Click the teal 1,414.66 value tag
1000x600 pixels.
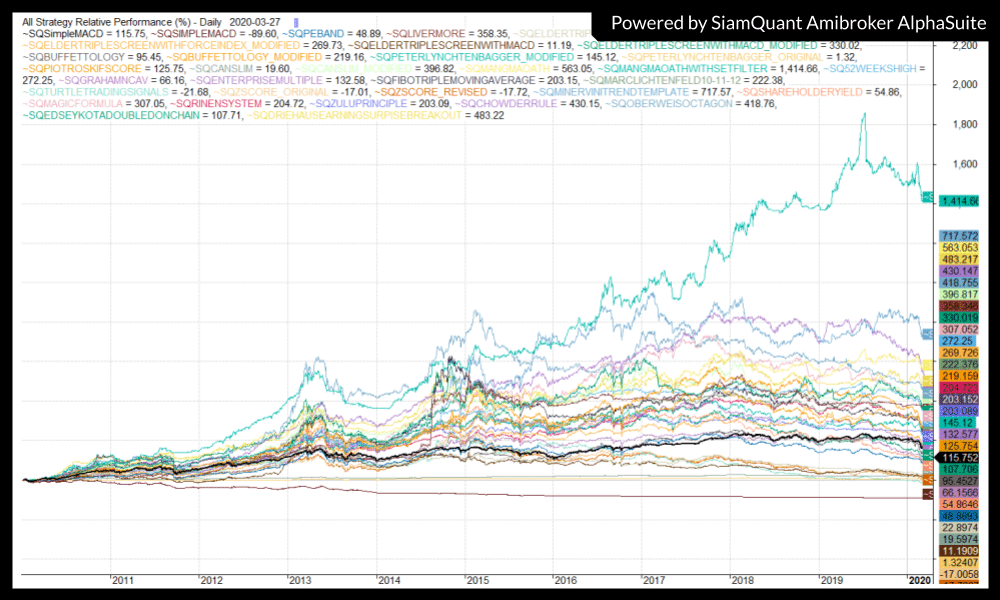click(959, 201)
